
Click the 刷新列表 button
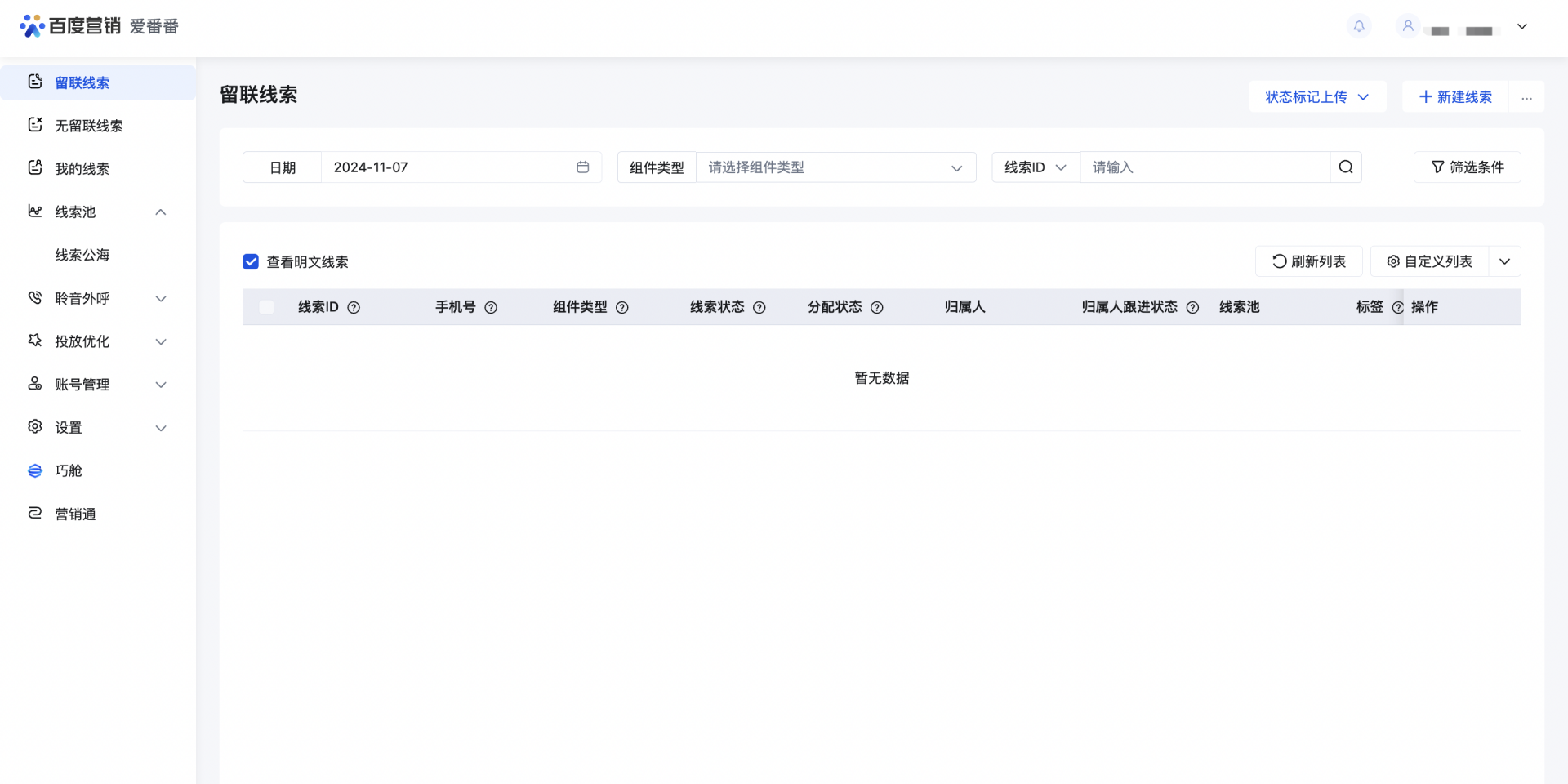(x=1308, y=261)
